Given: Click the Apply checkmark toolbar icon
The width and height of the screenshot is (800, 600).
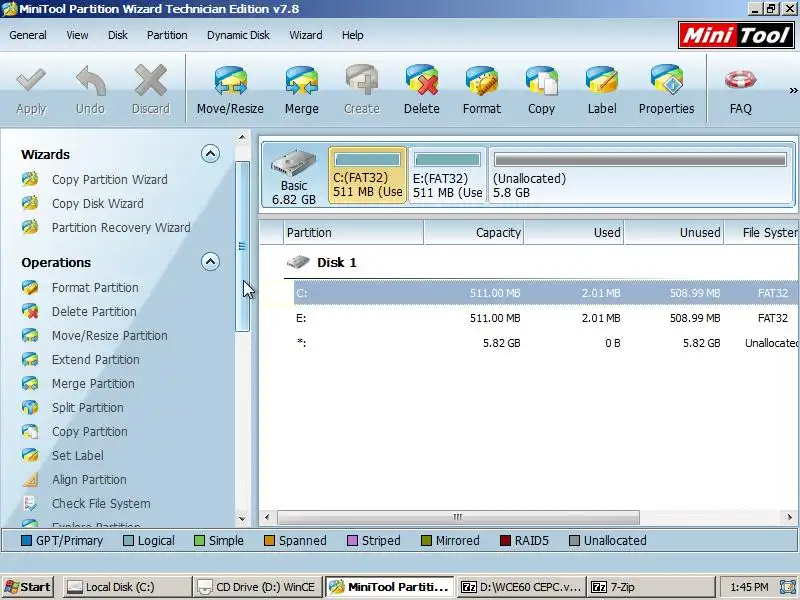Looking at the screenshot, I should pos(31,82).
